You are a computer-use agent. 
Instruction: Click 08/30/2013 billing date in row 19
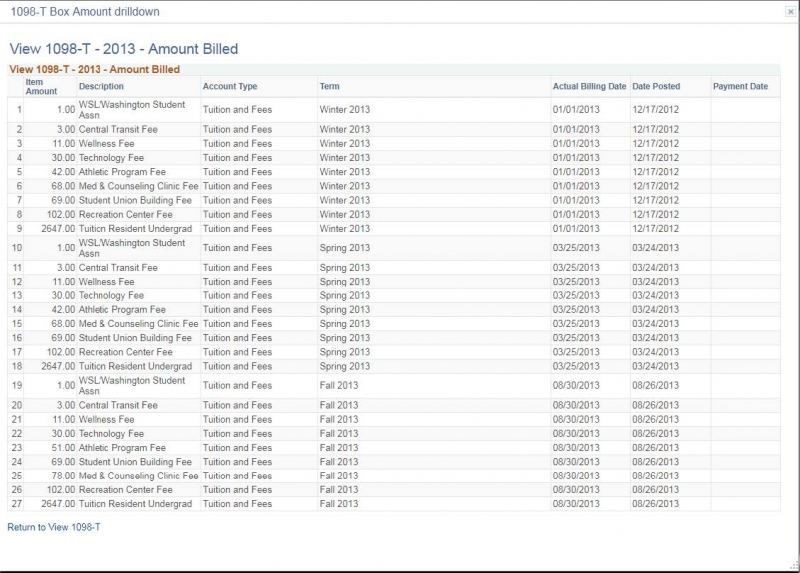[576, 386]
